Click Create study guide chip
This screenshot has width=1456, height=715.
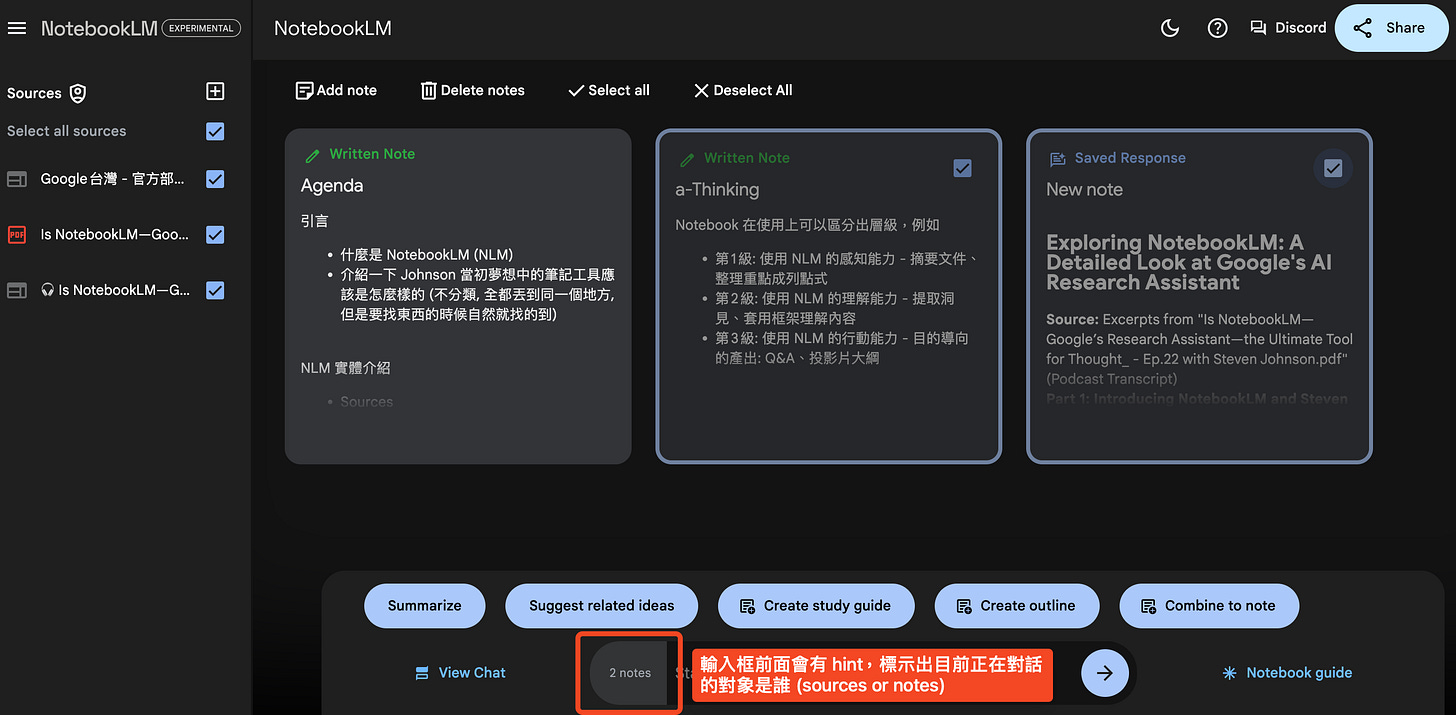point(816,605)
